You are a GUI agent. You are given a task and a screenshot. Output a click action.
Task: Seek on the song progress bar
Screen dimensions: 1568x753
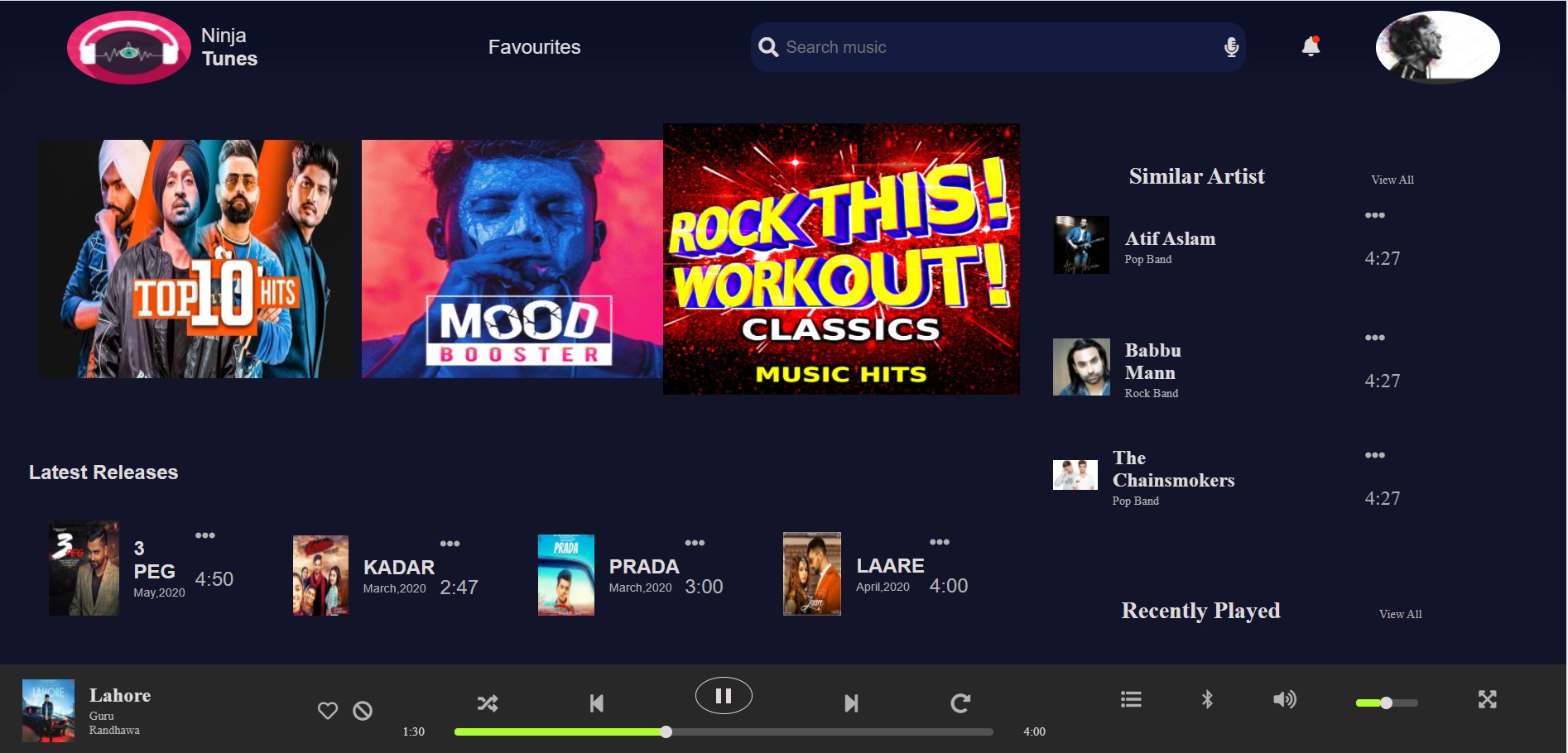click(724, 731)
